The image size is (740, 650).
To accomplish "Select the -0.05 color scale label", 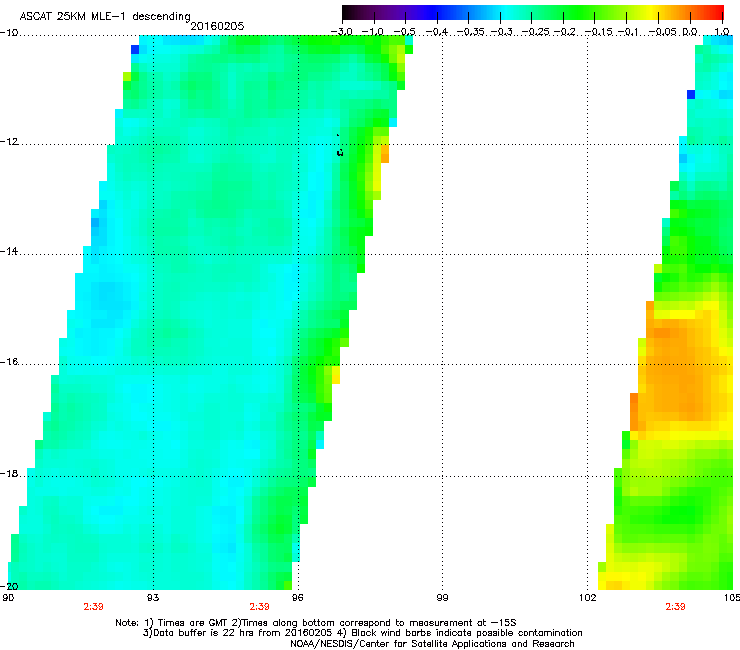I will click(661, 32).
